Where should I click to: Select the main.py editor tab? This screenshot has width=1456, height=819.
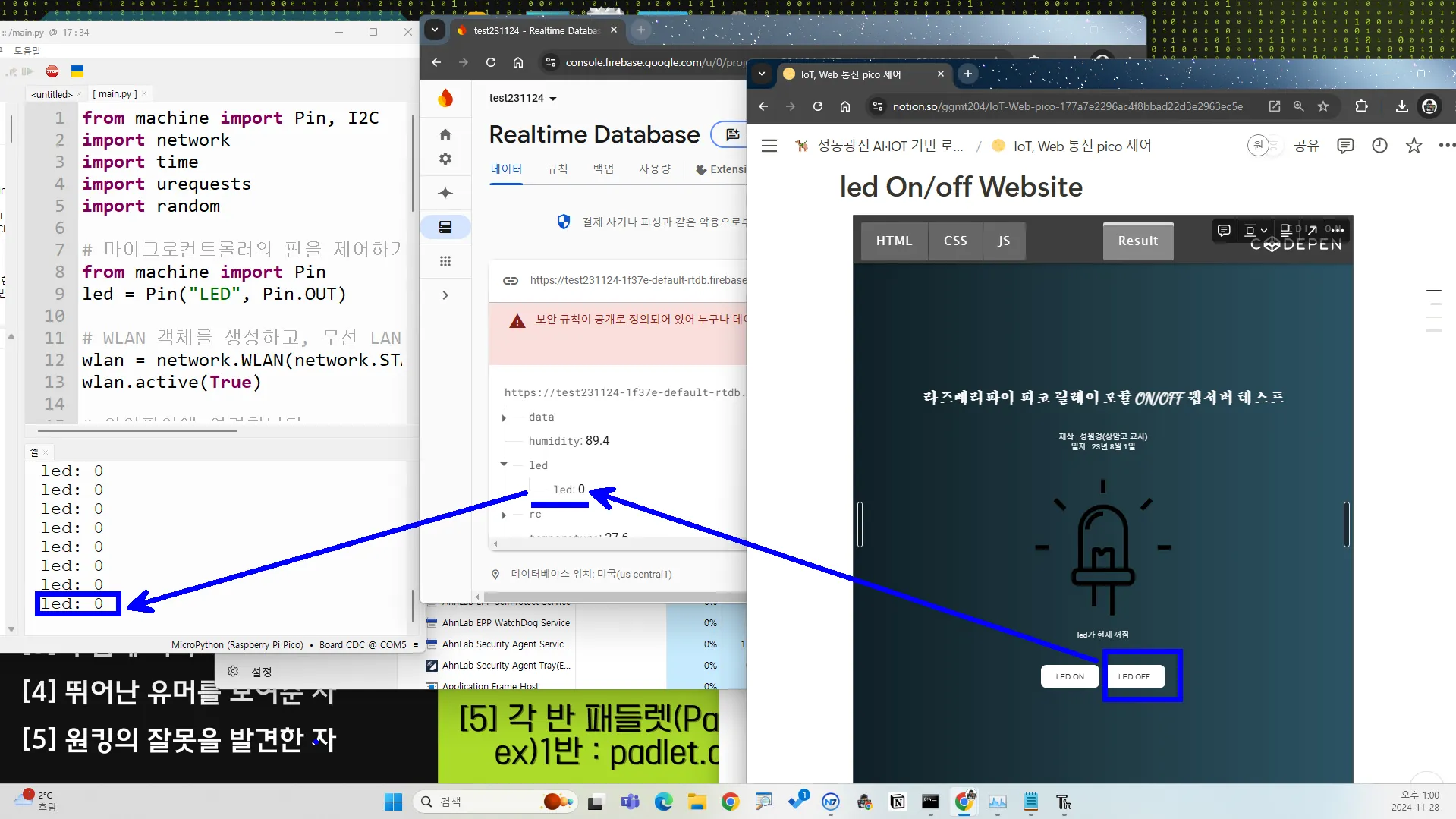pos(115,94)
